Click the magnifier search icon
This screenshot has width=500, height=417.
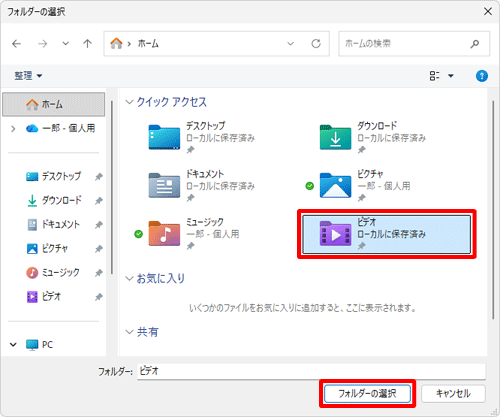point(475,44)
